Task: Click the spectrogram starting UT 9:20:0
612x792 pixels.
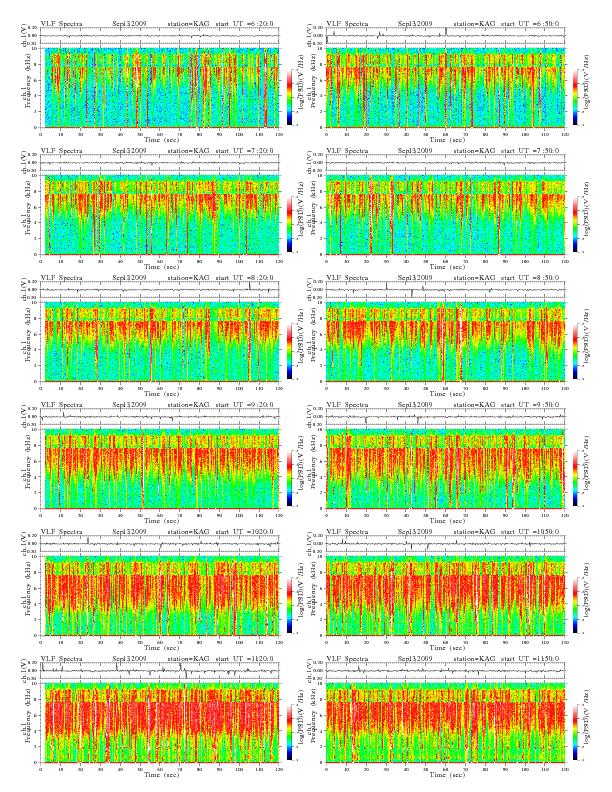Action: pyautogui.click(x=160, y=469)
